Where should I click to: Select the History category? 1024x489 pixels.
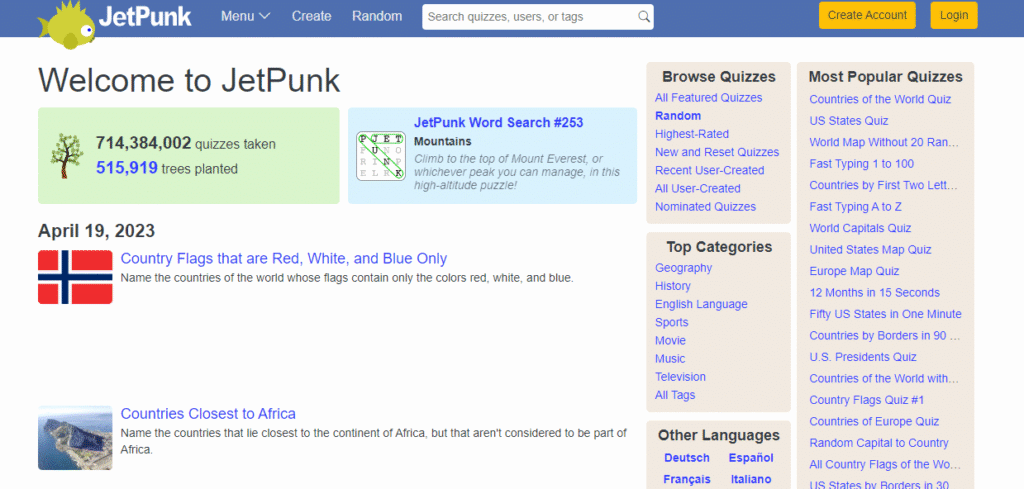tap(673, 286)
